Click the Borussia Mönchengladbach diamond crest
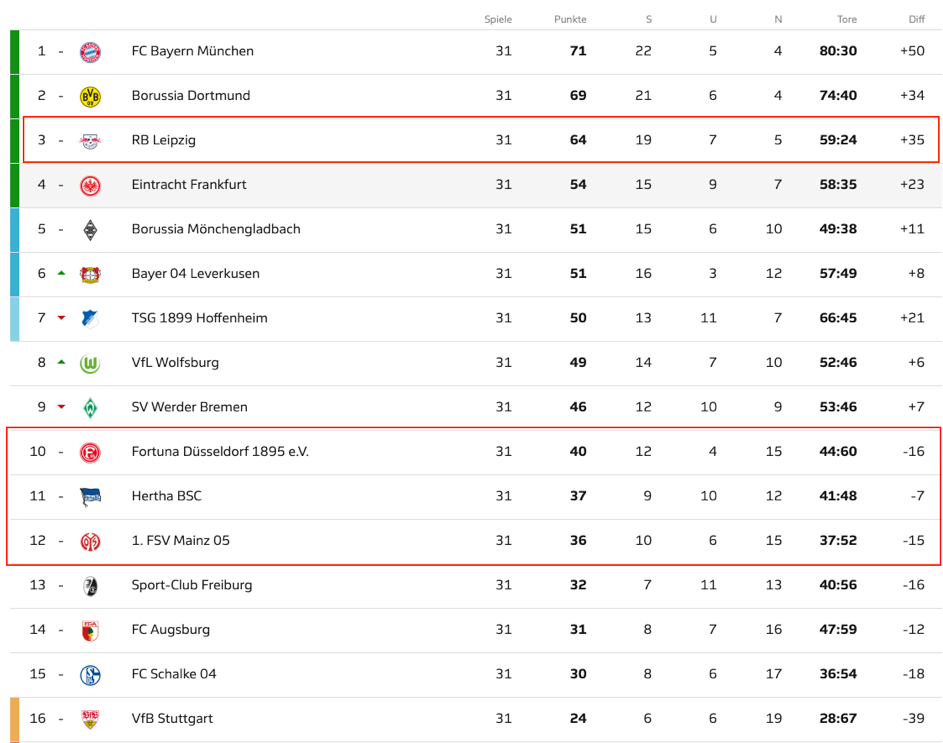The image size is (943, 743). [x=90, y=230]
